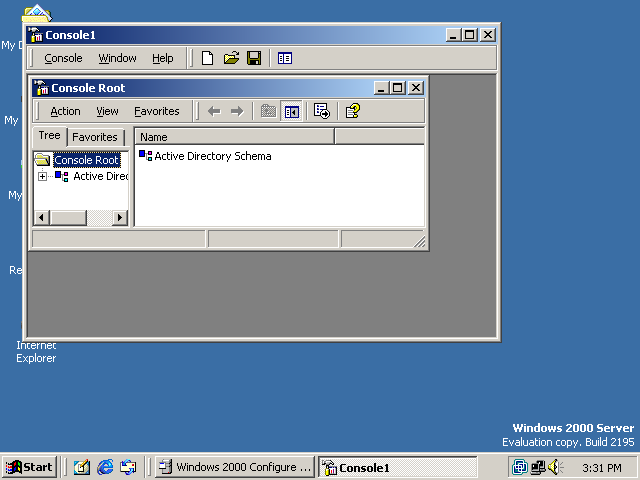The image size is (640, 480).
Task: Click Active Directory Schema icon in Name list
Action: tap(145, 156)
